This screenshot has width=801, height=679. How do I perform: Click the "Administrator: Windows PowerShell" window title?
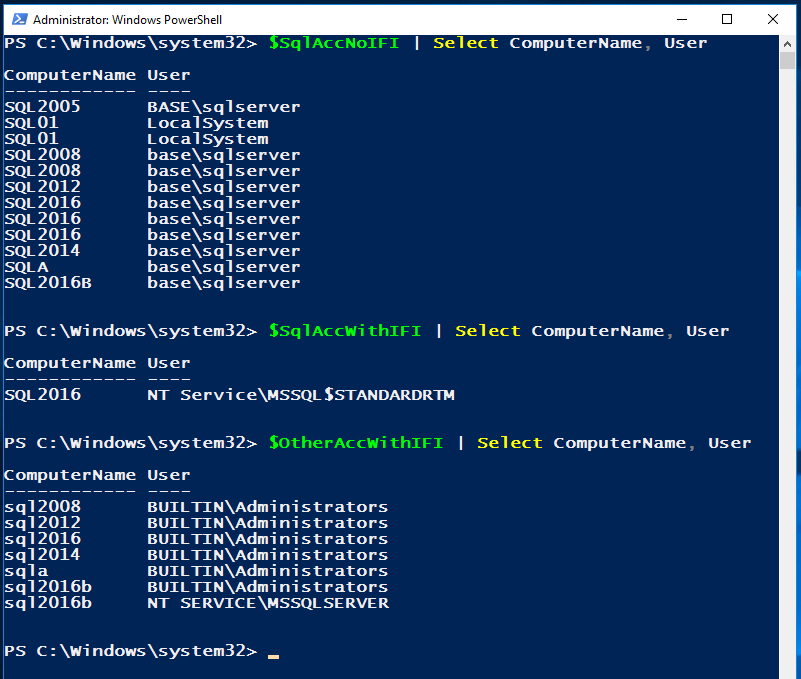[127, 20]
